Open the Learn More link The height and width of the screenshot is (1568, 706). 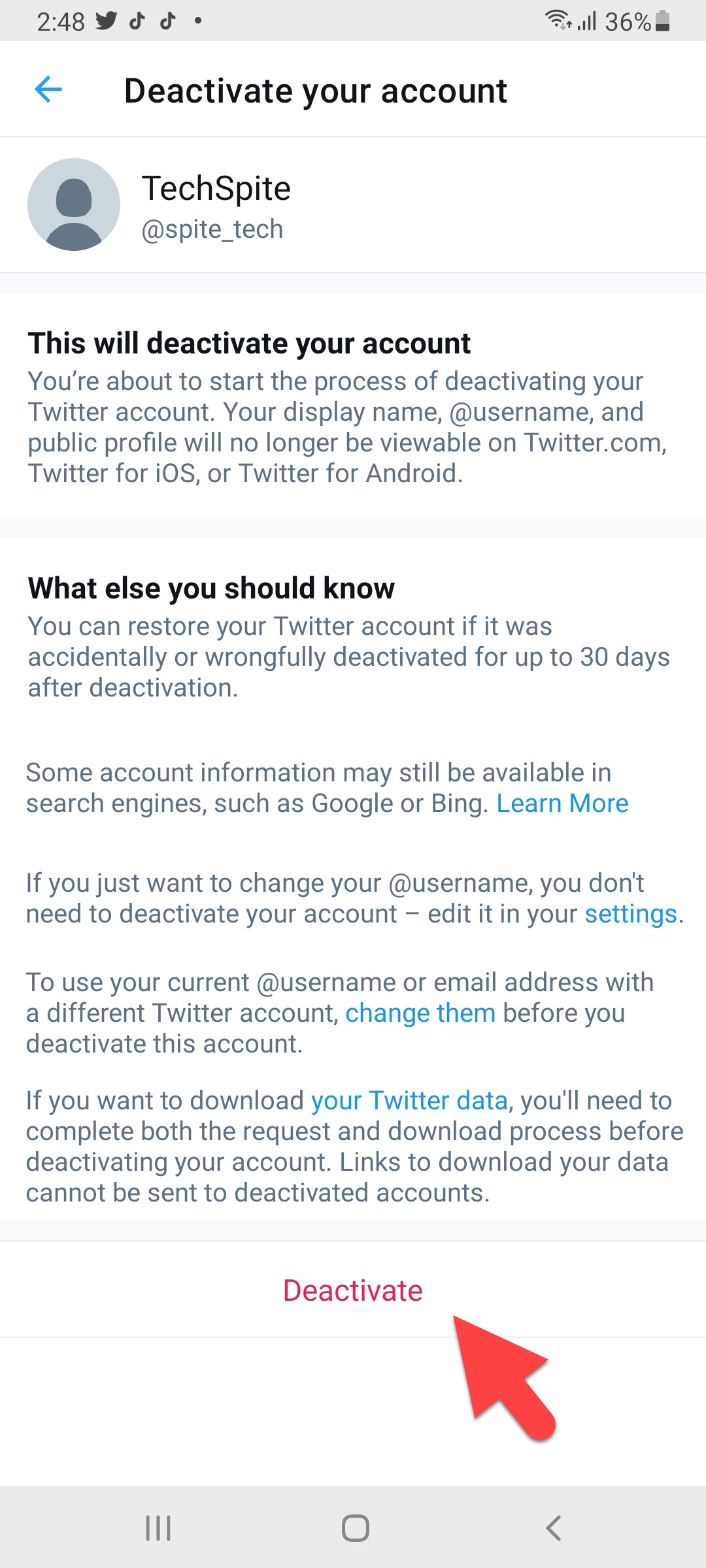562,803
